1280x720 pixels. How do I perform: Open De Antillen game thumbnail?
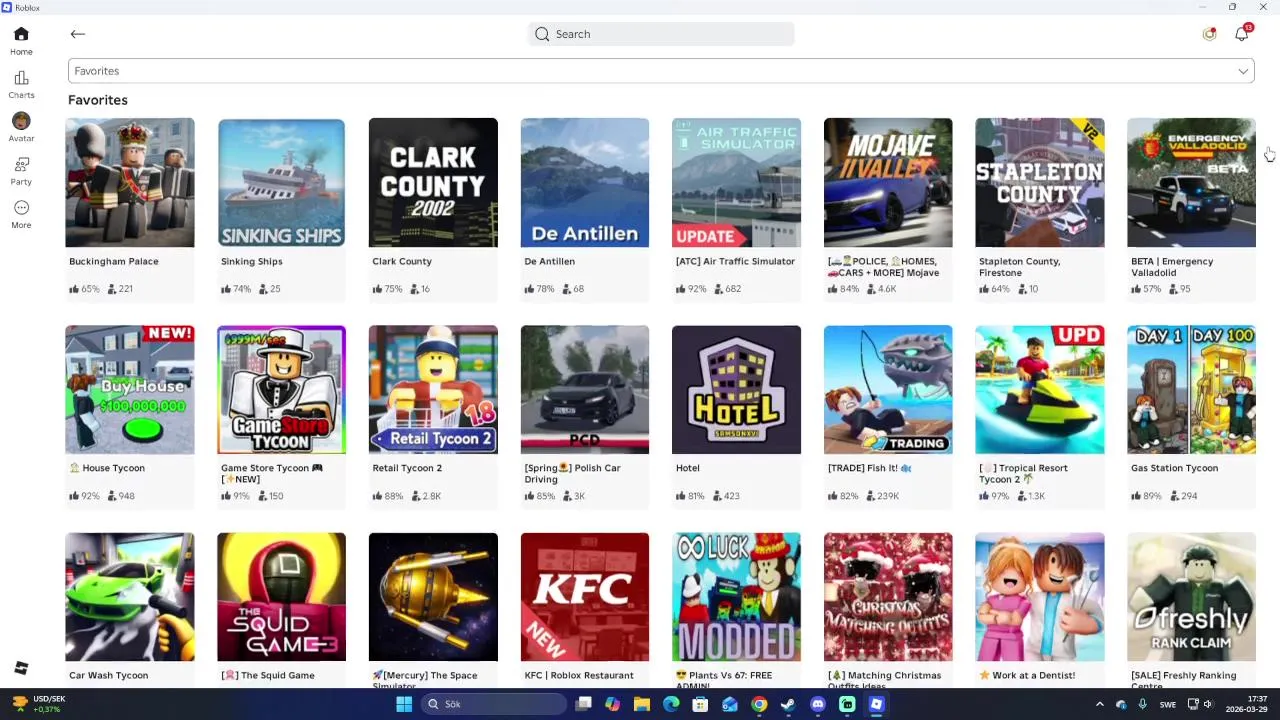point(585,182)
